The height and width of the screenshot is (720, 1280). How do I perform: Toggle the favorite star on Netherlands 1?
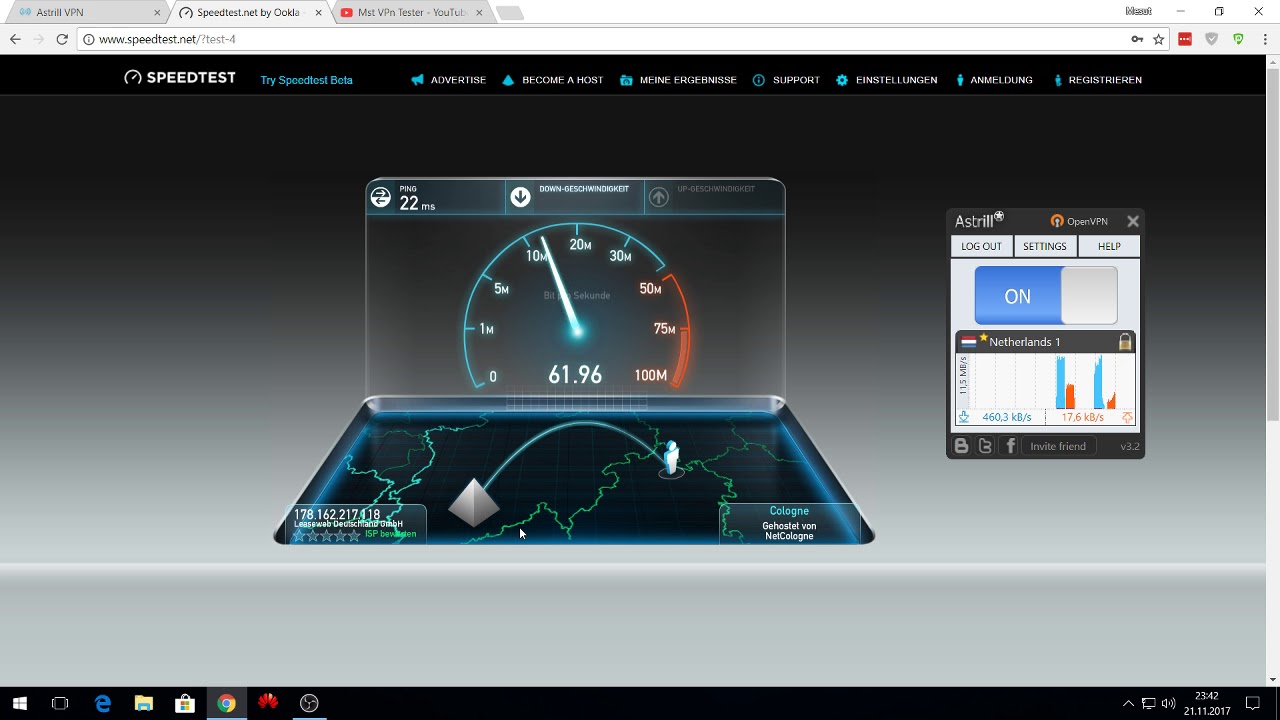[x=983, y=339]
